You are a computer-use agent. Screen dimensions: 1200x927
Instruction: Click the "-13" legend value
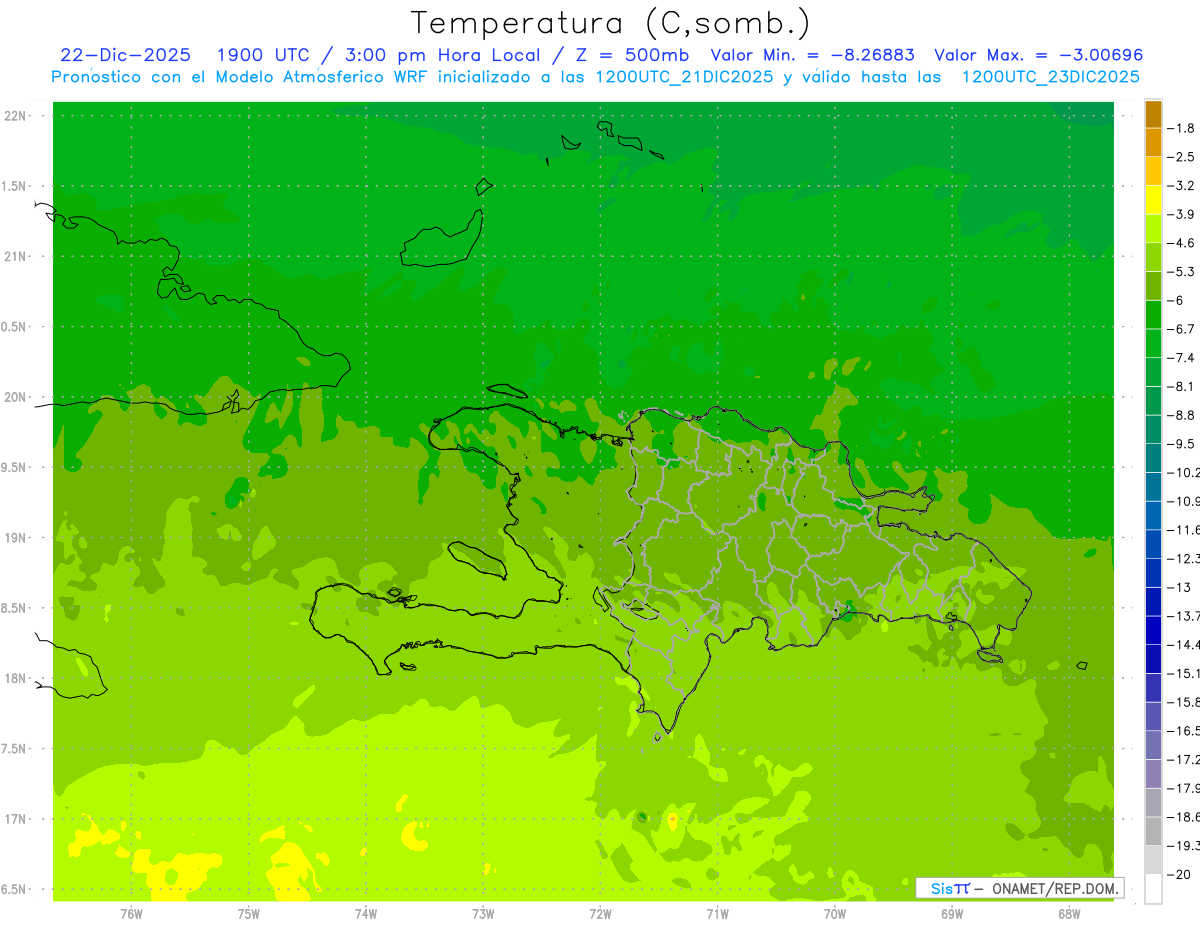[x=1180, y=587]
